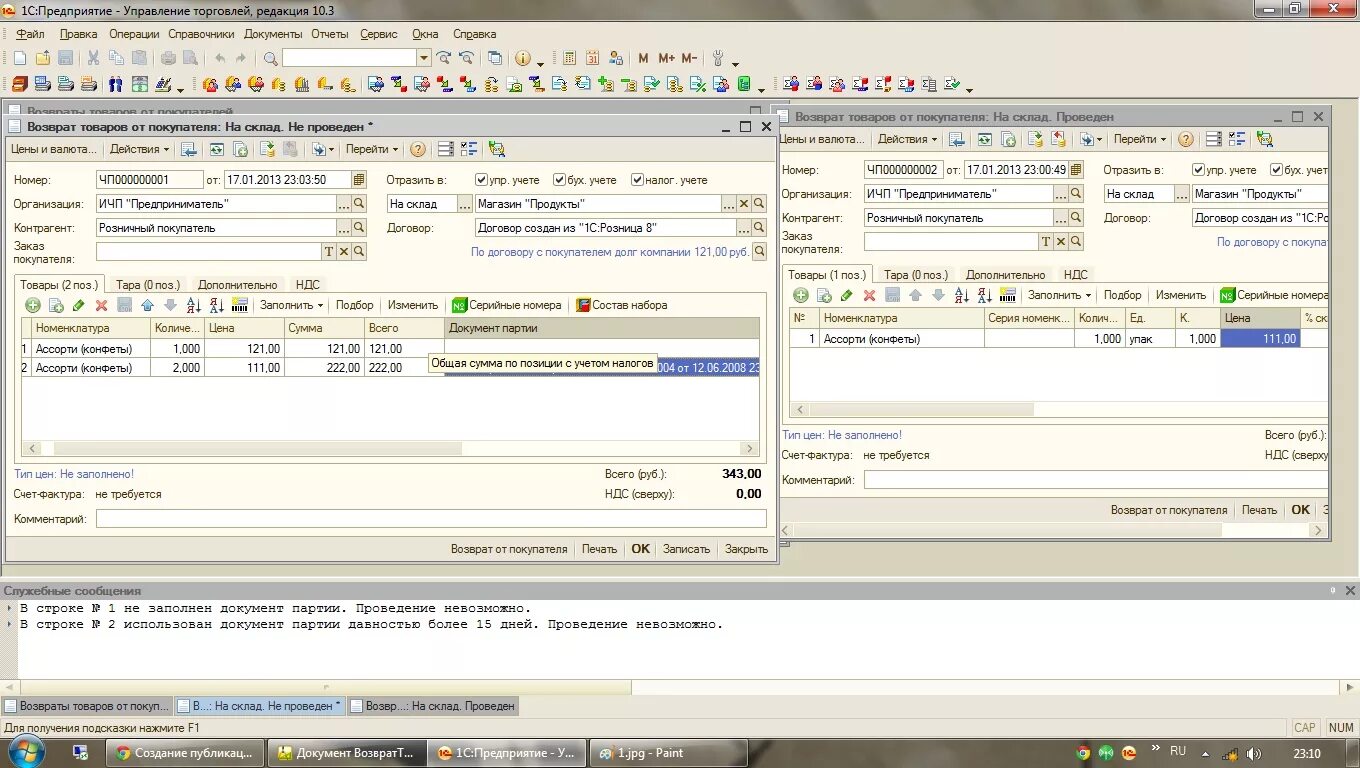Expand the Заполнить dropdown in the Проведен window
The height and width of the screenshot is (768, 1360).
1059,295
